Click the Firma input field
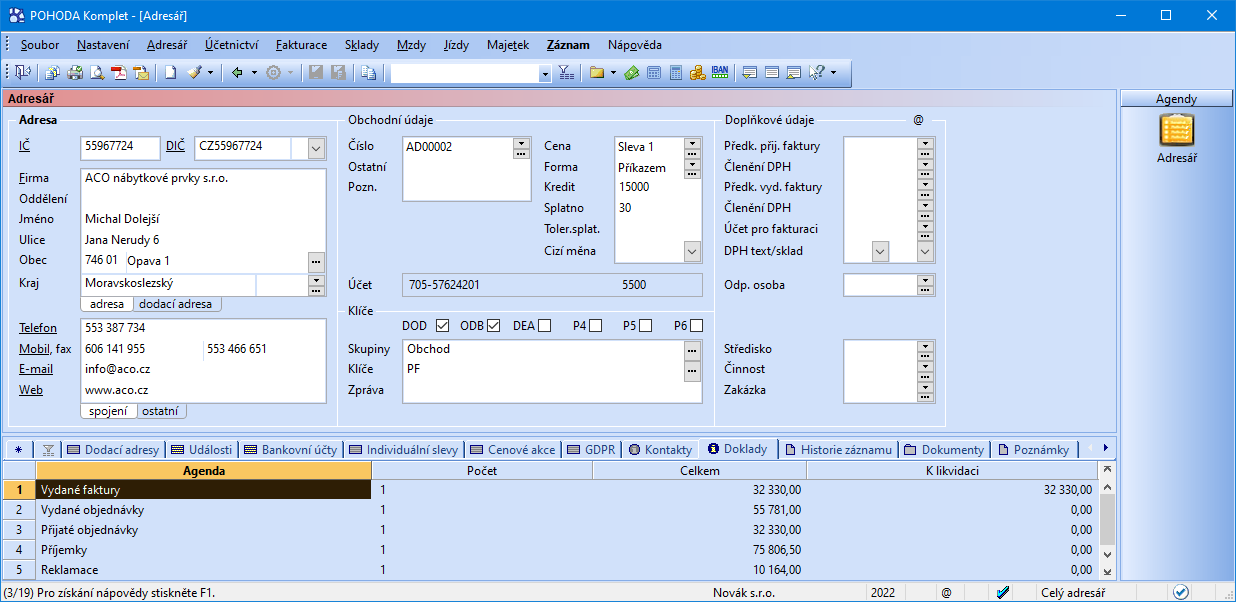 [x=204, y=178]
